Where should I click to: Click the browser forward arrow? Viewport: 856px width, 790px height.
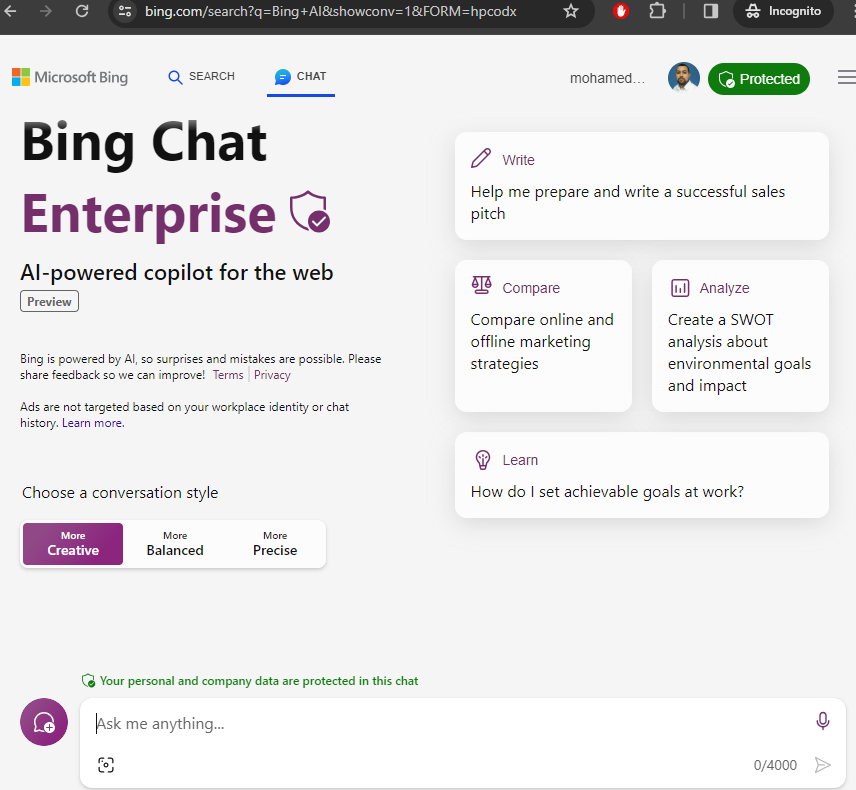tap(46, 11)
